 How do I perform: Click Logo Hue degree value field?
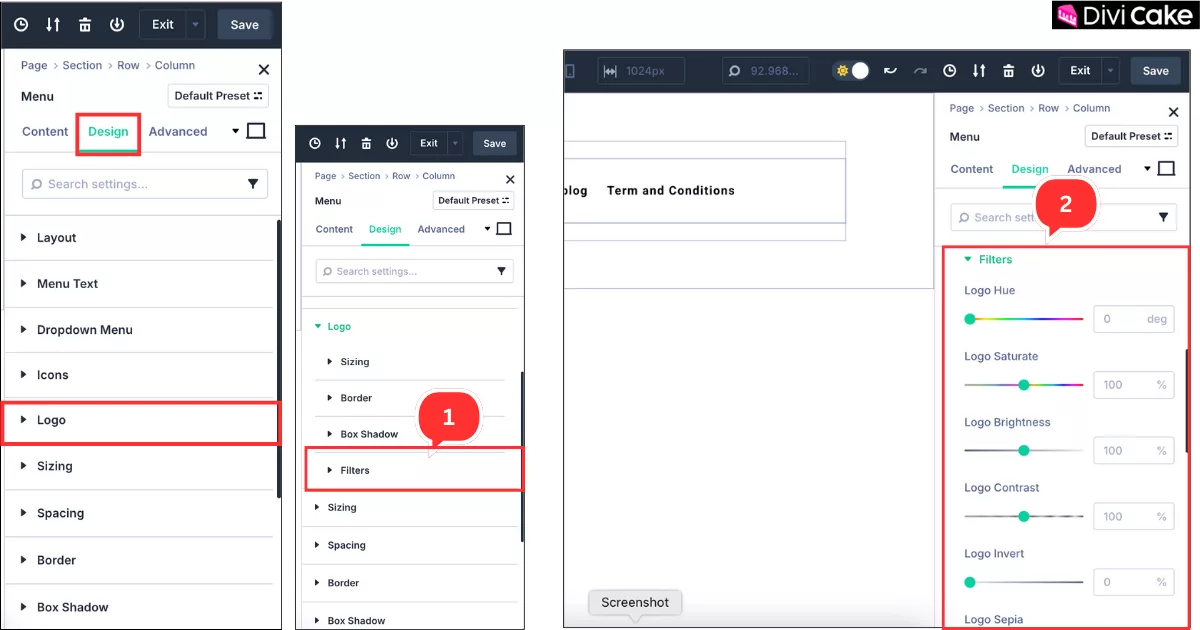(1133, 319)
